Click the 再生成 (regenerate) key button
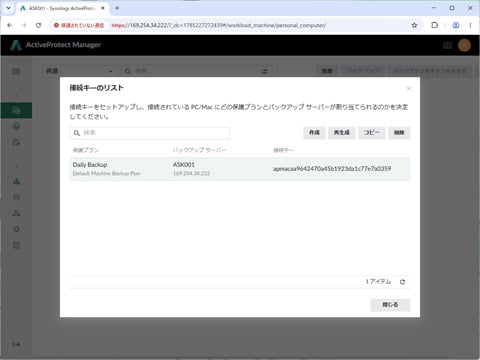The width and height of the screenshot is (480, 360). tap(342, 133)
